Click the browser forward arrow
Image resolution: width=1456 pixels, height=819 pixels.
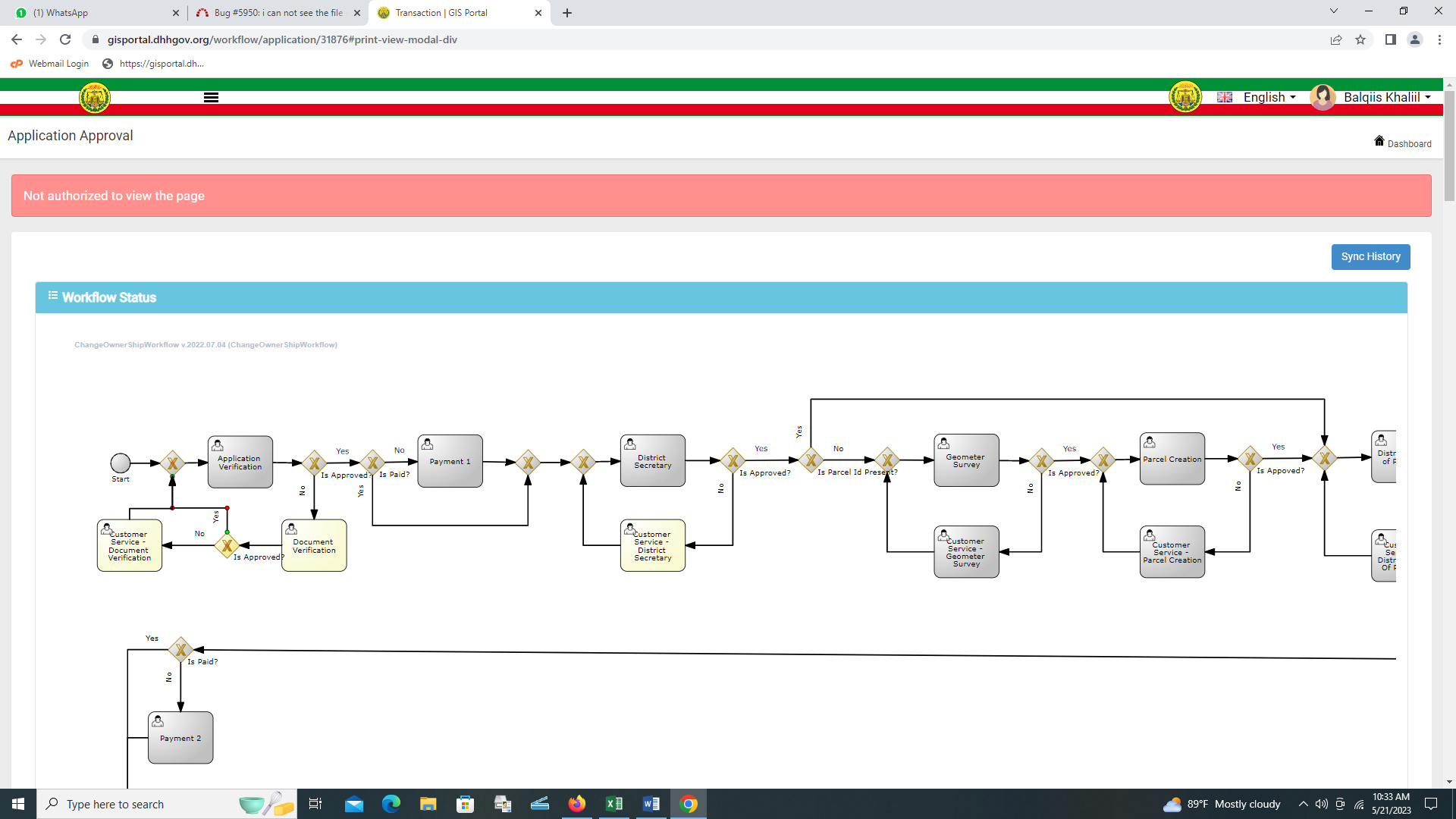41,39
